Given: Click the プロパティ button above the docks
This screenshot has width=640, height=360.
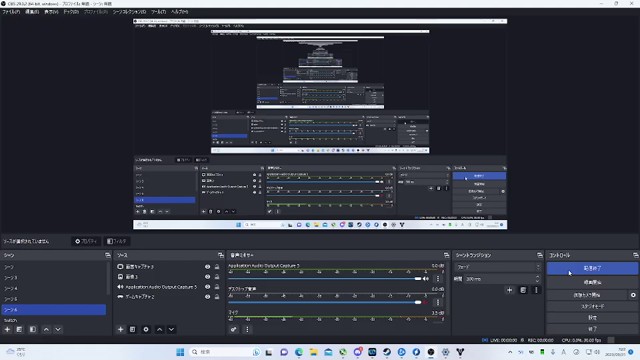Looking at the screenshot, I should tap(86, 241).
